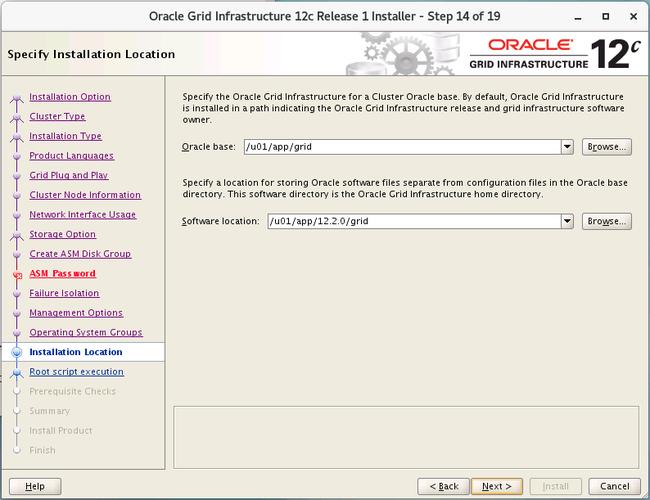Screen dimensions: 650x500
Task: Open the Failure Isolation step
Action: [x=64, y=293]
